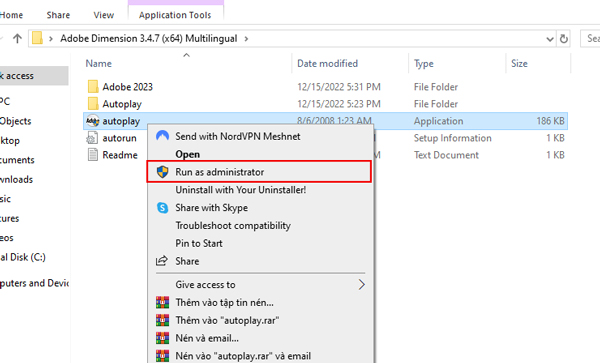600x363 pixels.
Task: Open the Application Tools tab
Action: coord(175,15)
